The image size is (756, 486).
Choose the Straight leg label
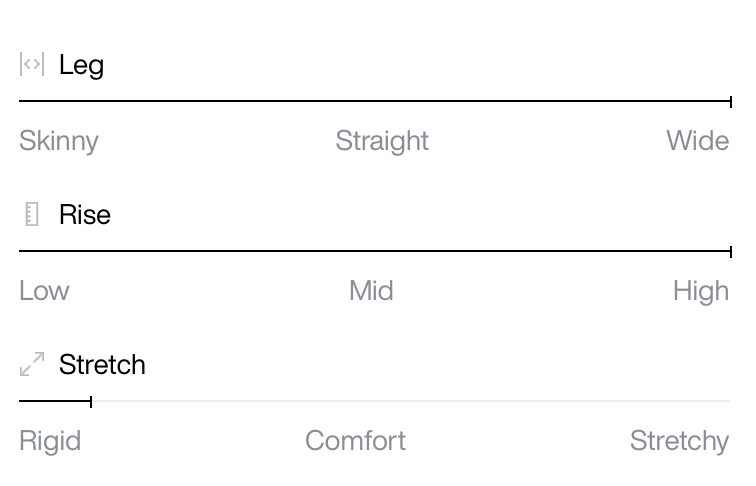click(x=382, y=141)
